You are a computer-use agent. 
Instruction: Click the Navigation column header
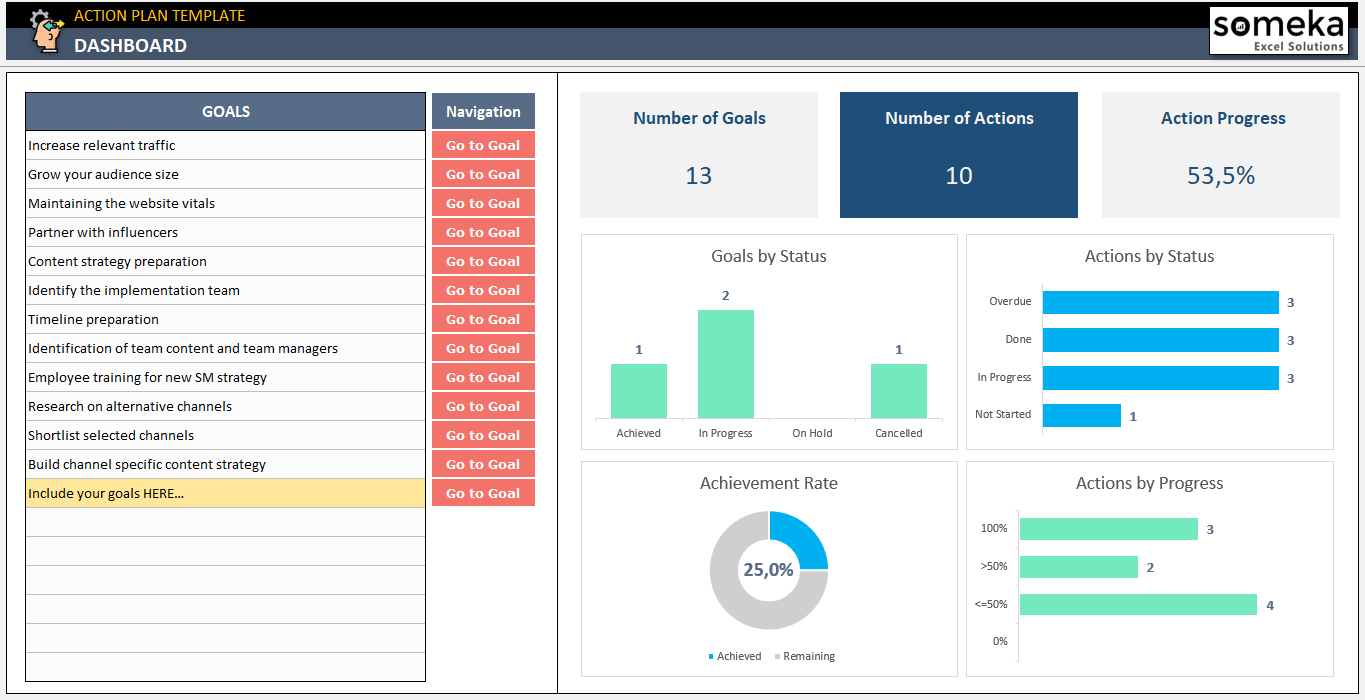(483, 111)
